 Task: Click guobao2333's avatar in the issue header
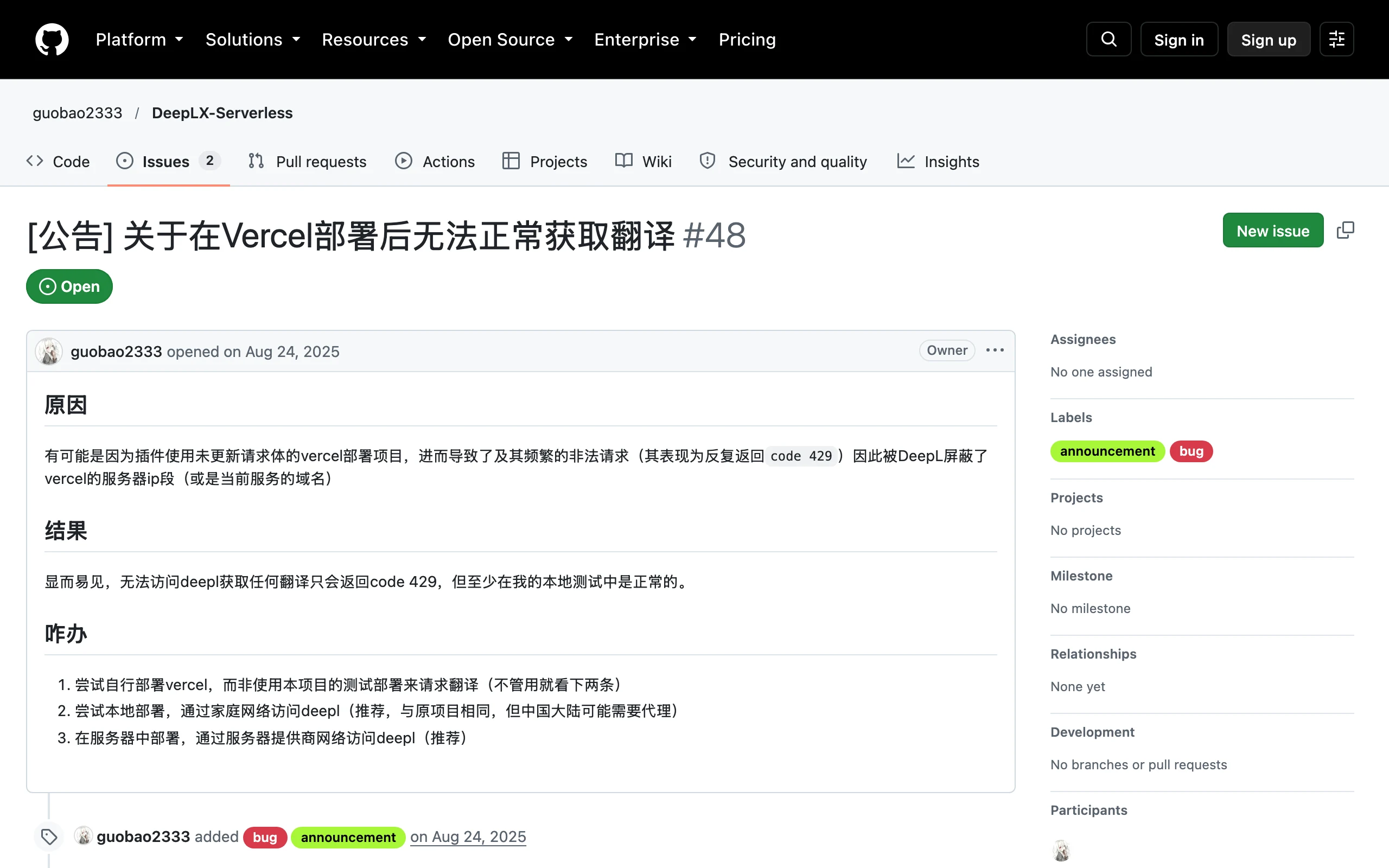pyautogui.click(x=49, y=352)
